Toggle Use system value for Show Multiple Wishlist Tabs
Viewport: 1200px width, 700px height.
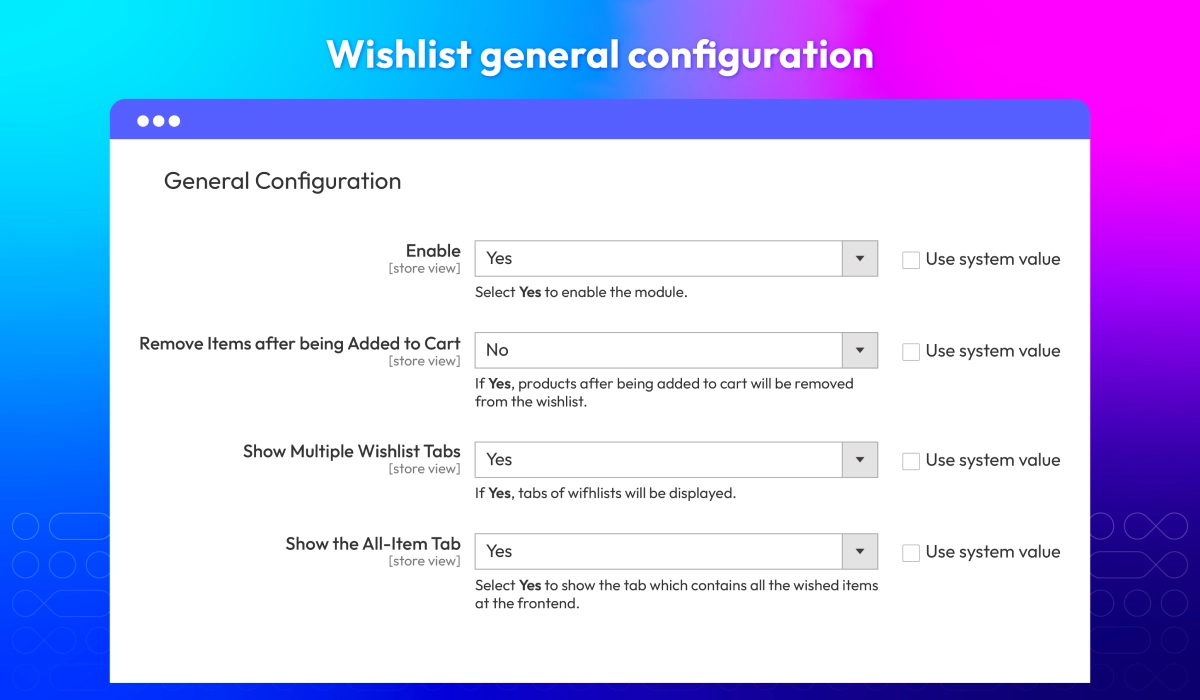tap(911, 461)
